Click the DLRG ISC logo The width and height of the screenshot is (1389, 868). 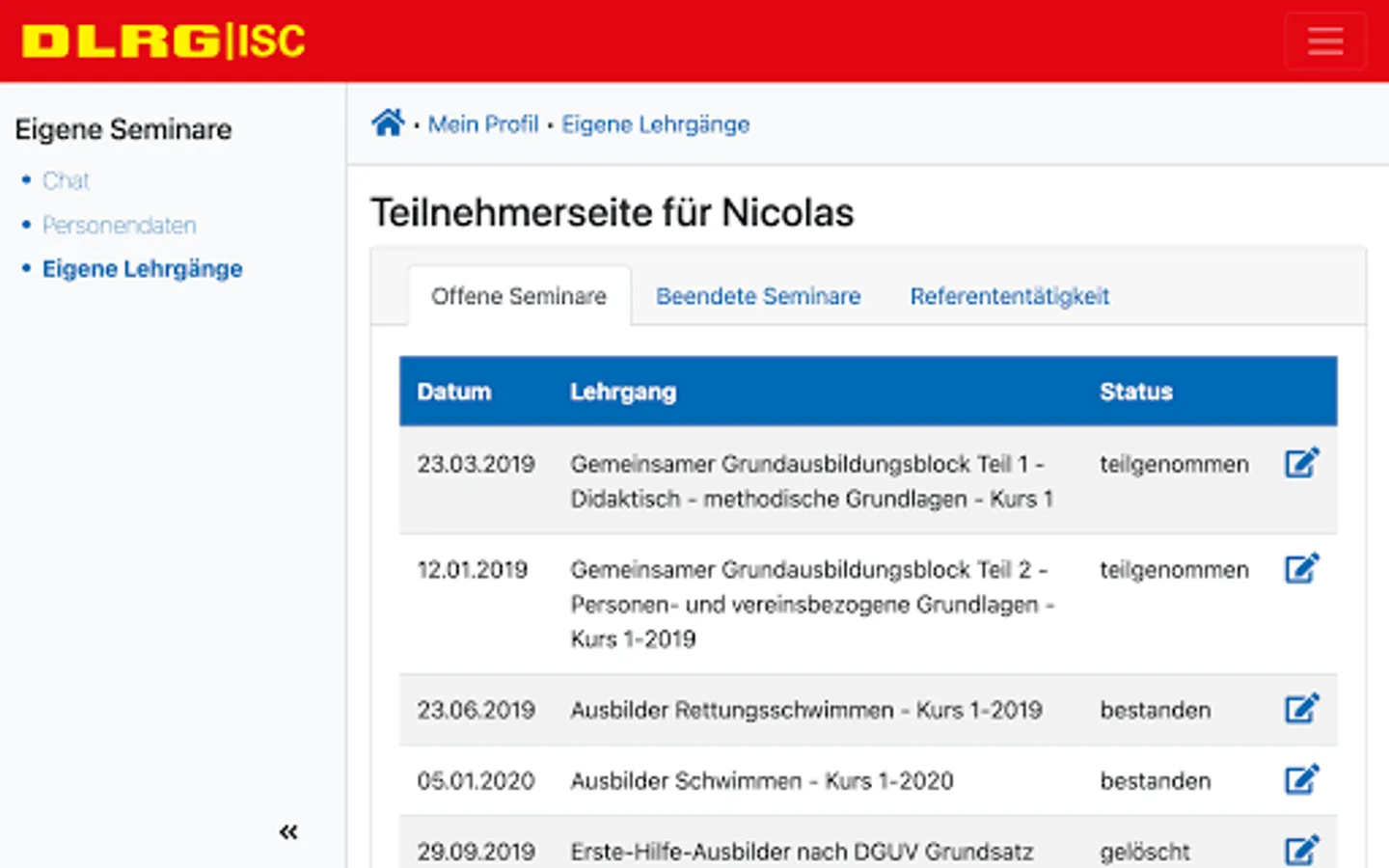(x=164, y=41)
